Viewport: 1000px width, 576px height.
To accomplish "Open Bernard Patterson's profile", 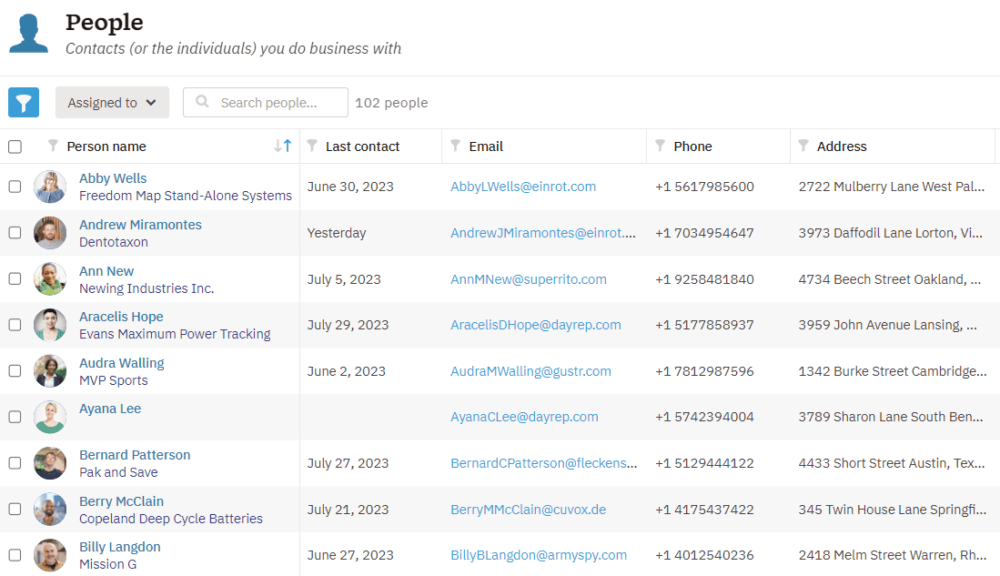I will pyautogui.click(x=135, y=454).
